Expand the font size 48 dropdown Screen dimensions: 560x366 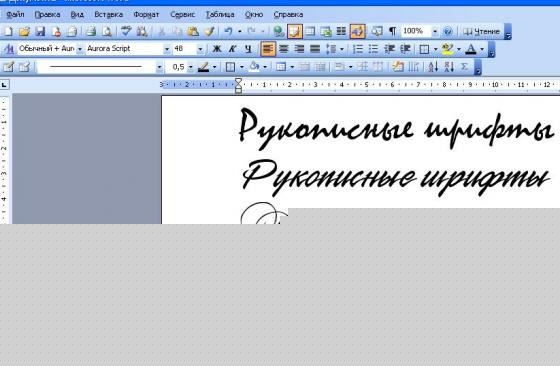(200, 49)
